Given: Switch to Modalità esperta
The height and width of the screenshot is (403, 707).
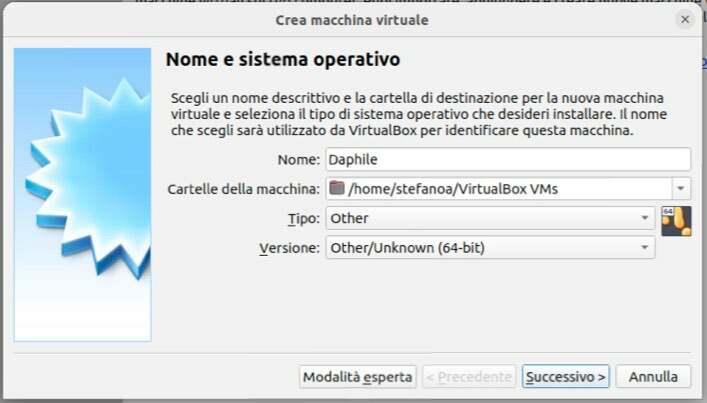Looking at the screenshot, I should 358,376.
